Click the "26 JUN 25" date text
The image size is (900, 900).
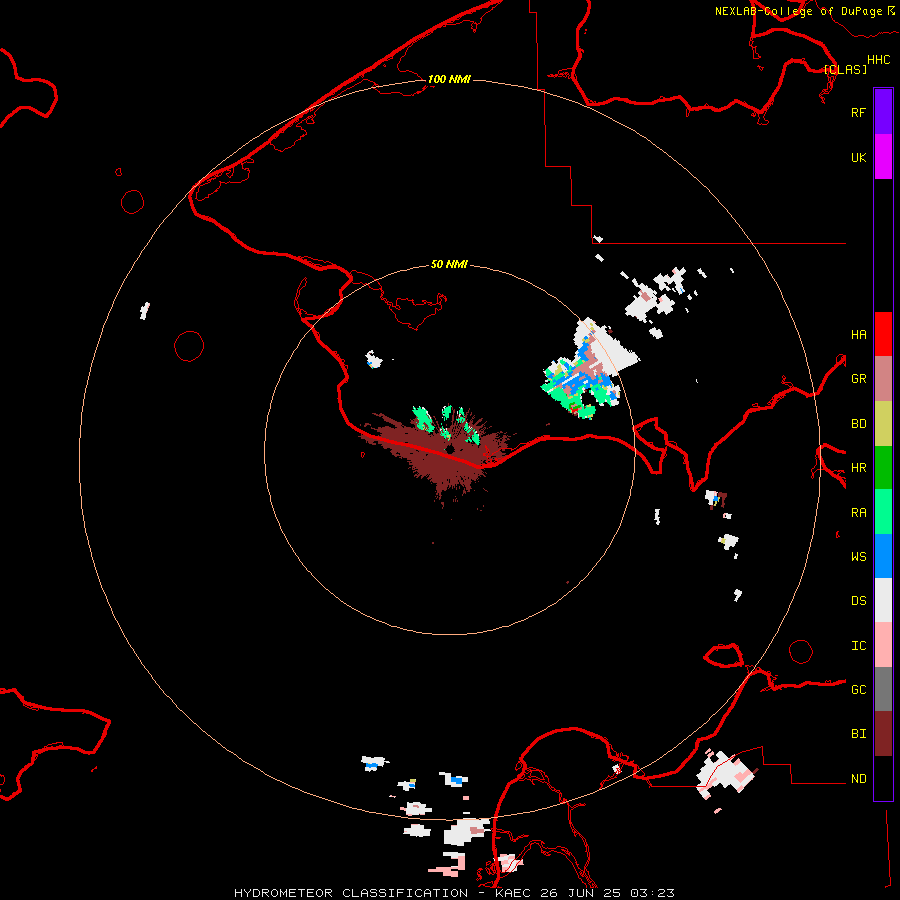point(580,893)
